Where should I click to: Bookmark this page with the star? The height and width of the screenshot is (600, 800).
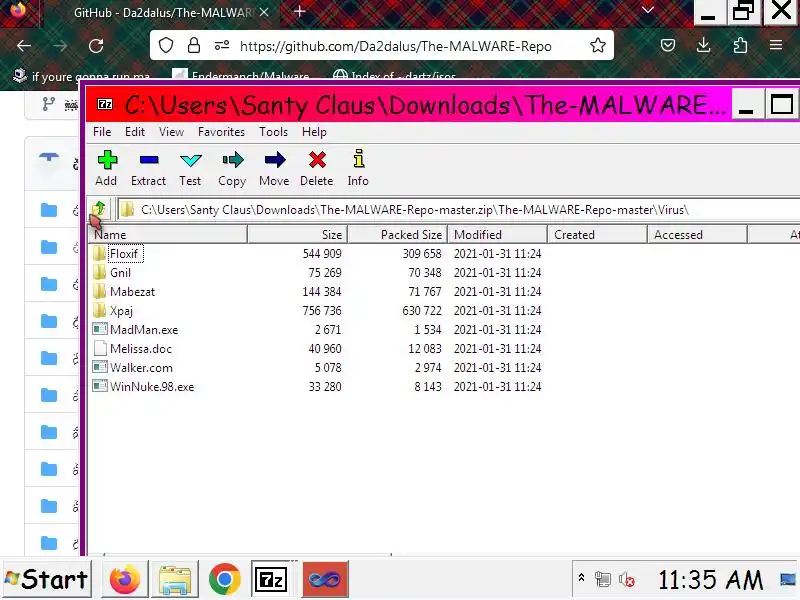tap(597, 46)
